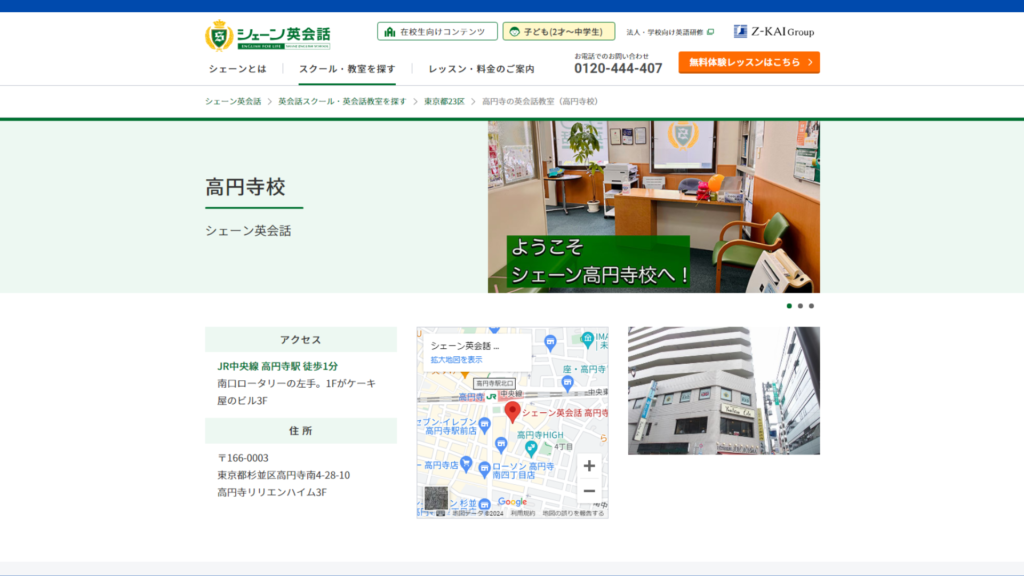Viewport: 1024px width, 576px height.
Task: Click ローソン 高円寺南四丁目店 map marker
Action: (485, 468)
